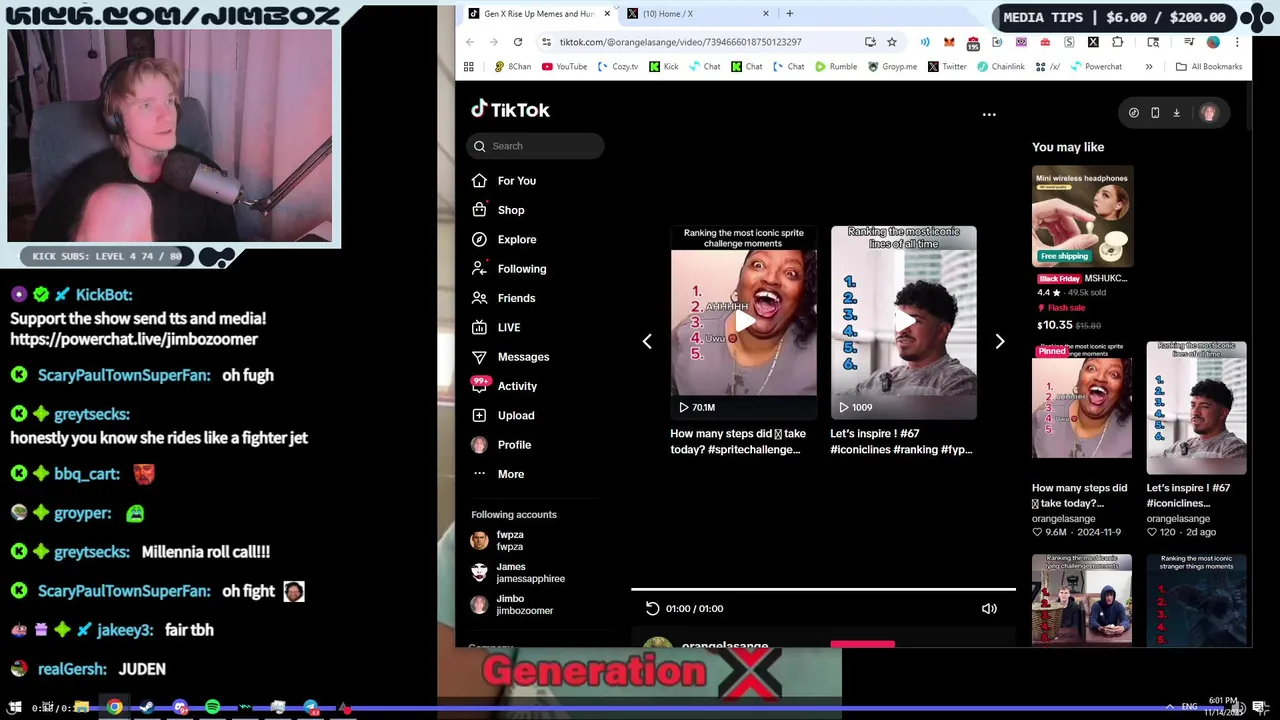Open the Pinned sprite challenge thumbnail in You may like
Image resolution: width=1280 pixels, height=720 pixels.
(1082, 400)
